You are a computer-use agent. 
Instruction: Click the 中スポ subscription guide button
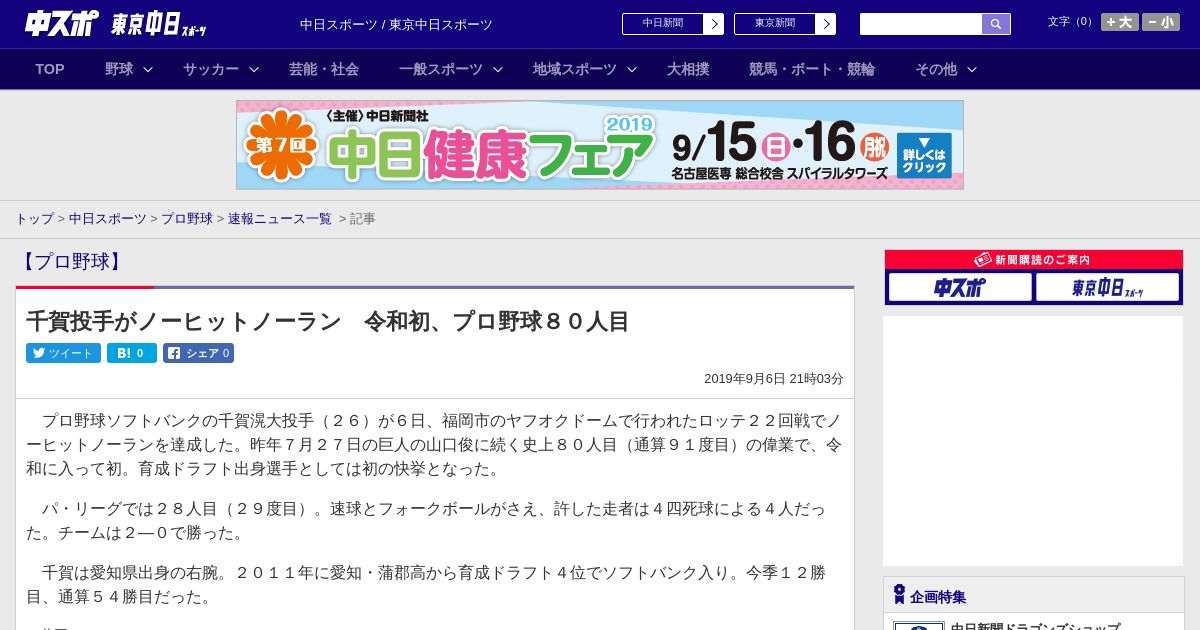click(x=960, y=288)
